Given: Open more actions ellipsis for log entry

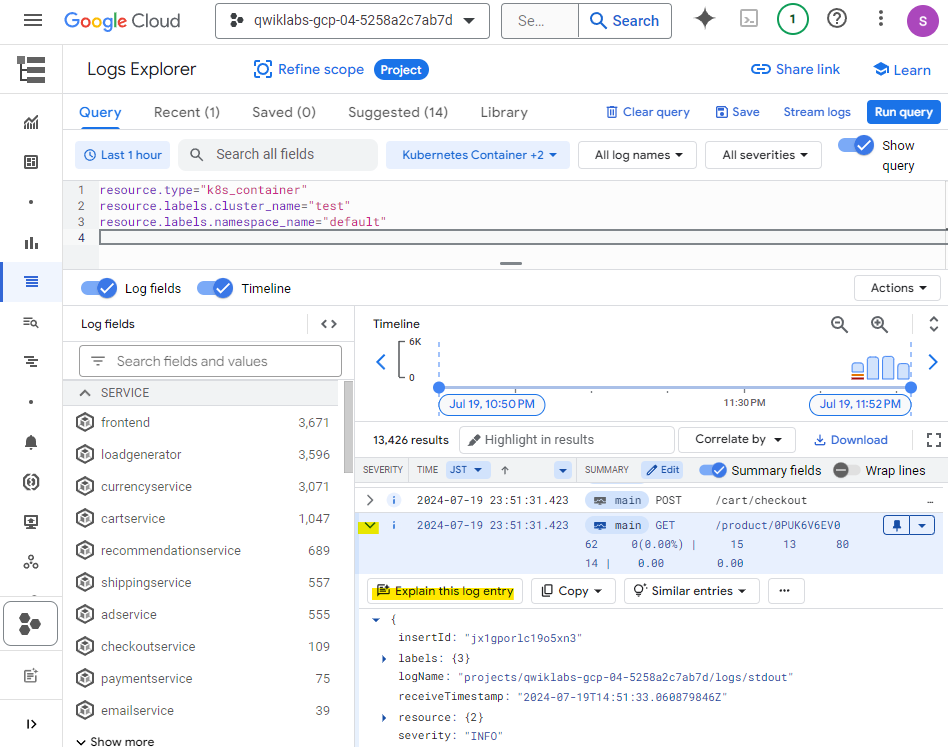Looking at the screenshot, I should pos(785,591).
